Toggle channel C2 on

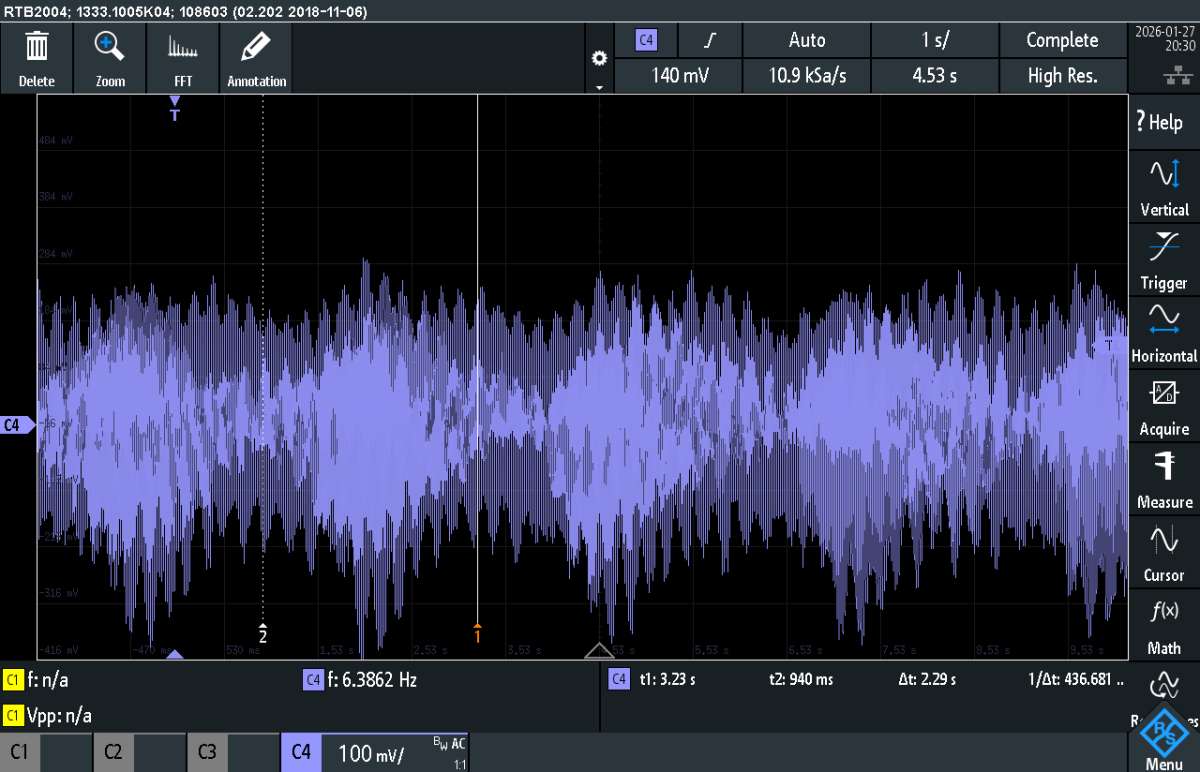[140, 751]
